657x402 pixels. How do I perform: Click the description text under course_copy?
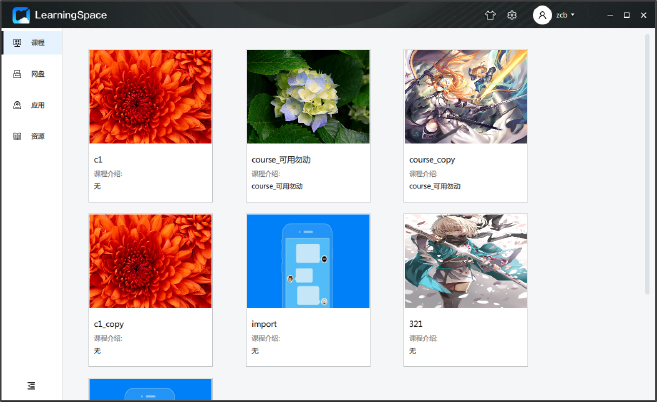coord(435,186)
